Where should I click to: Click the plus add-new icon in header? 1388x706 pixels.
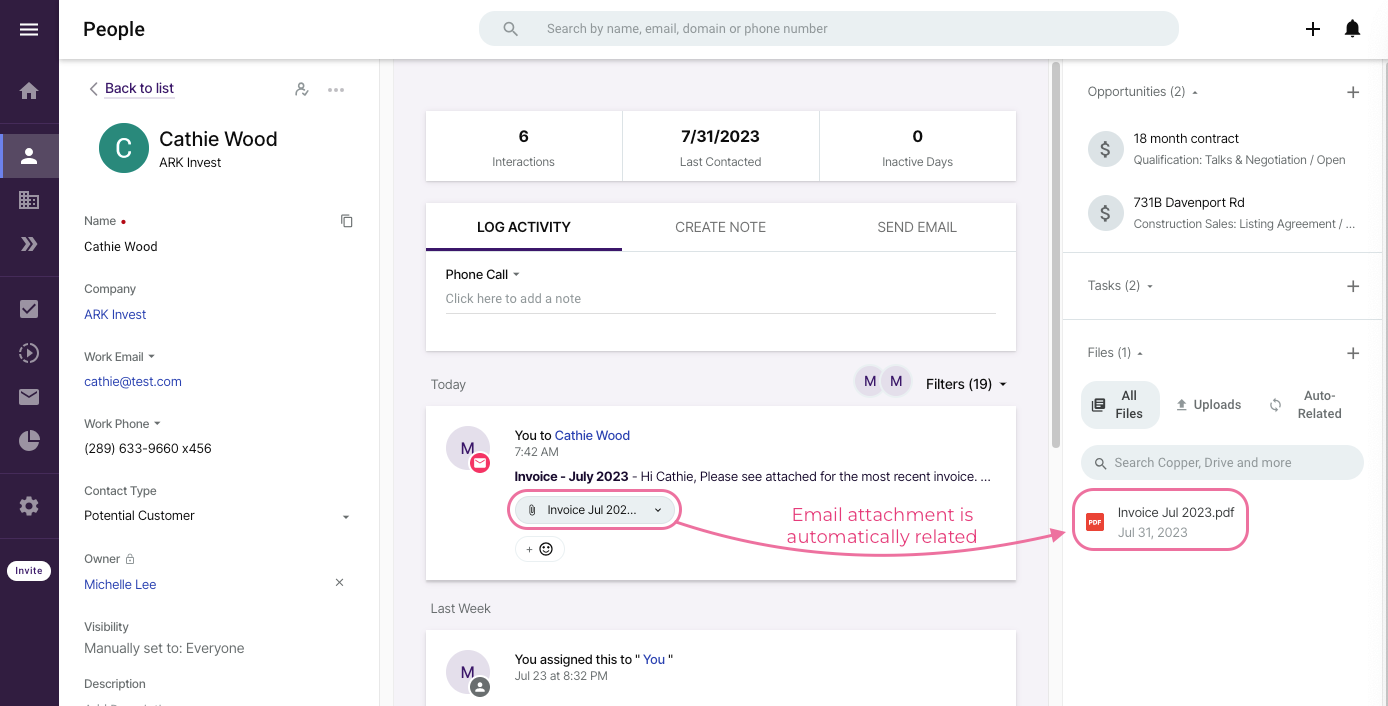1313,29
